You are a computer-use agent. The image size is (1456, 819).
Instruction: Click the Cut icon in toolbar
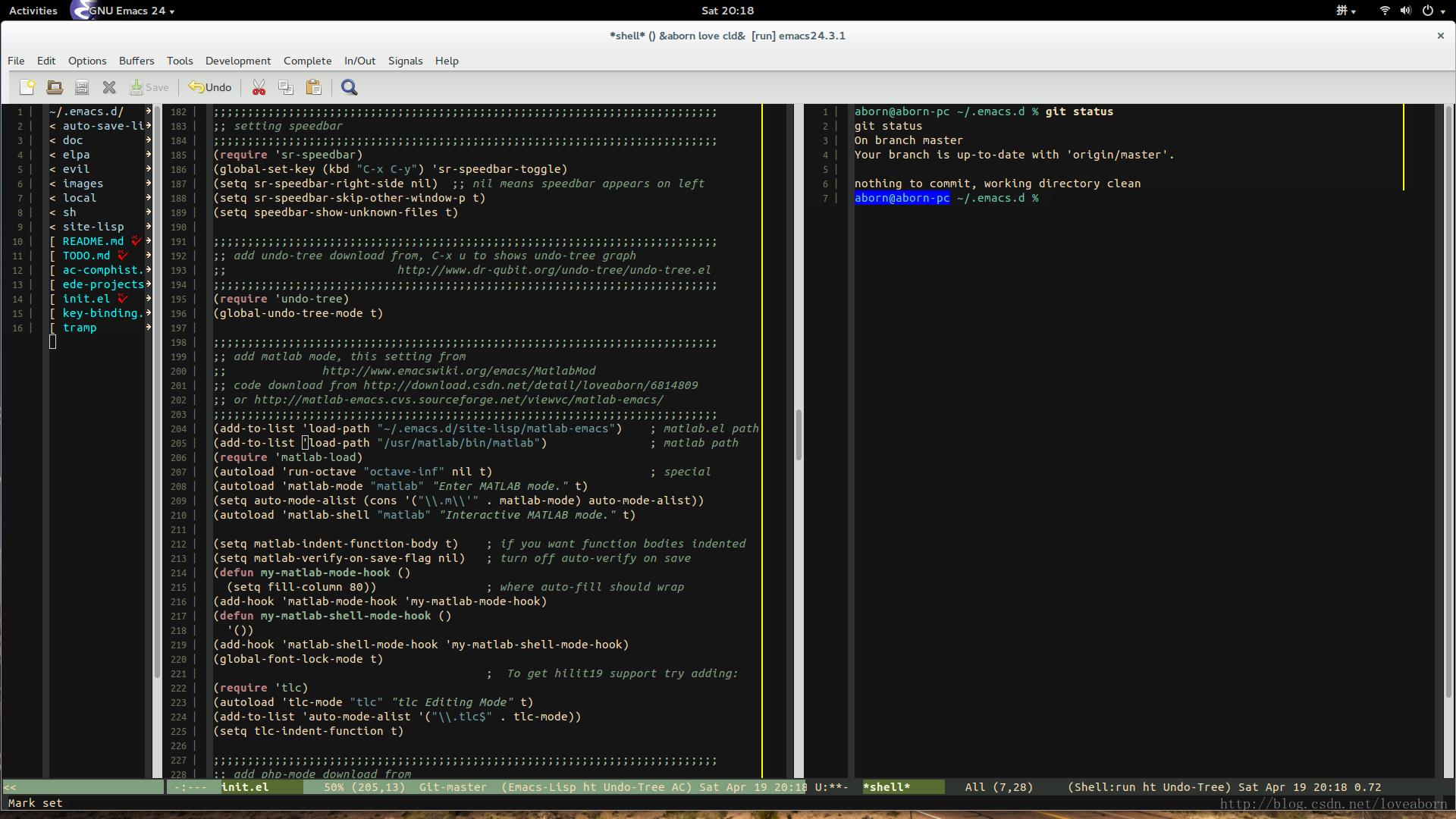[258, 87]
